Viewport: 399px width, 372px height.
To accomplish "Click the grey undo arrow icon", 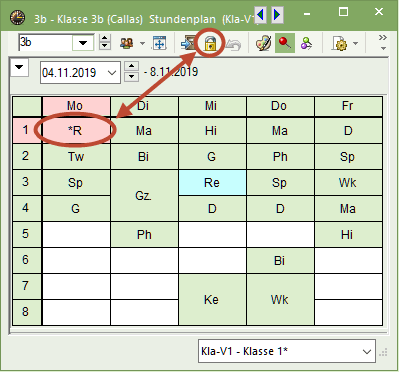I will tap(233, 44).
